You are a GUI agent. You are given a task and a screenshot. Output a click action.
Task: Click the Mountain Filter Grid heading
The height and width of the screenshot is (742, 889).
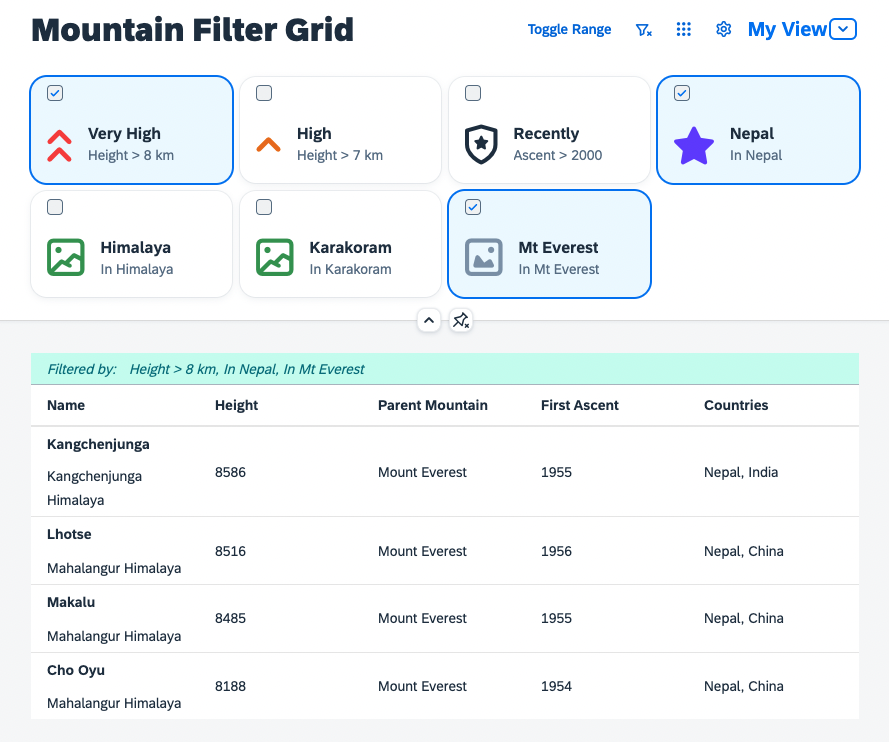tap(193, 30)
